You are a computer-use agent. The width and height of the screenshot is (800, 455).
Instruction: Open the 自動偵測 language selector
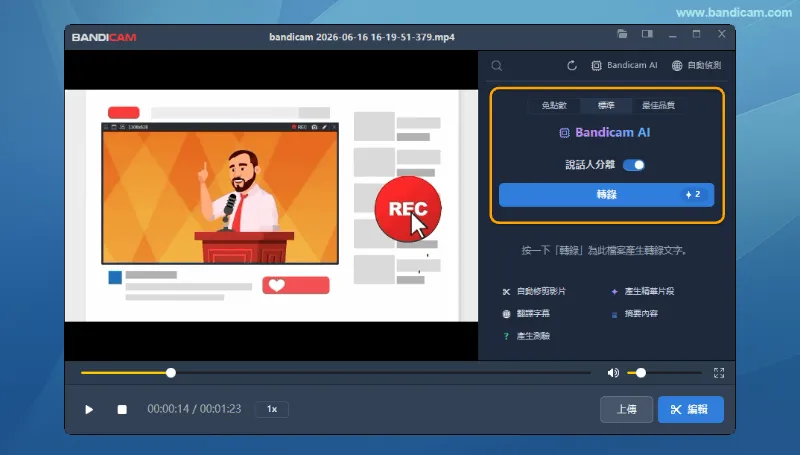click(696, 65)
